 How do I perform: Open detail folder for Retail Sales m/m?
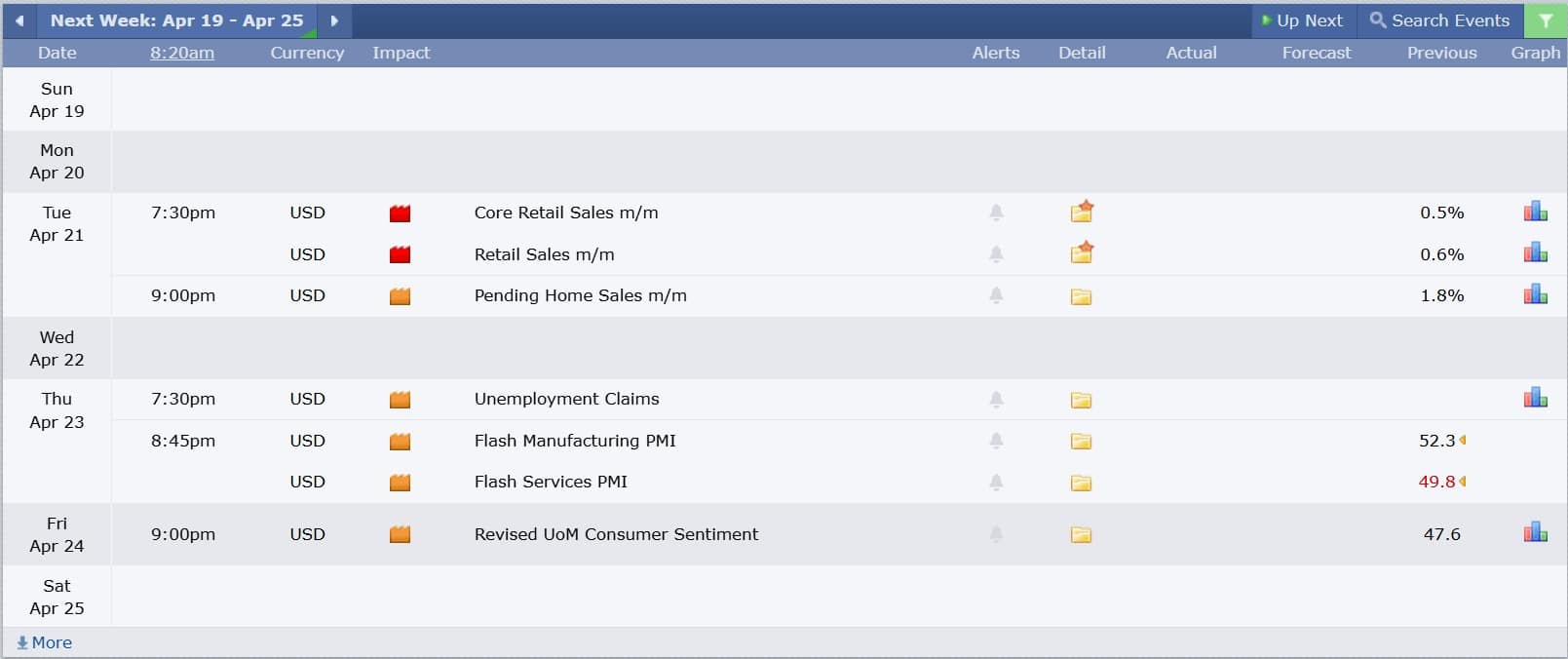(x=1082, y=253)
